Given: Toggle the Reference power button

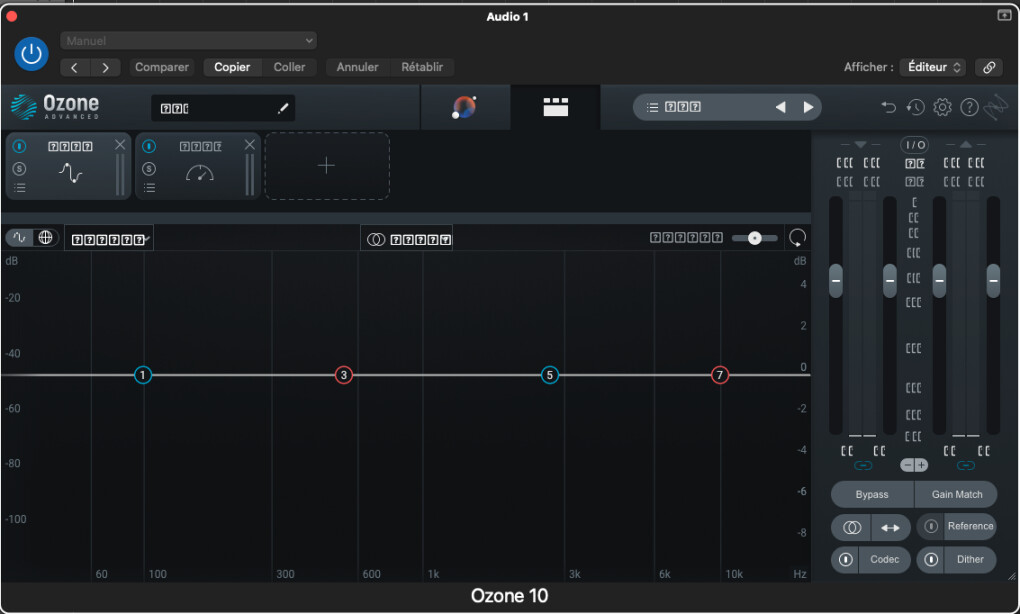Looking at the screenshot, I should [931, 526].
